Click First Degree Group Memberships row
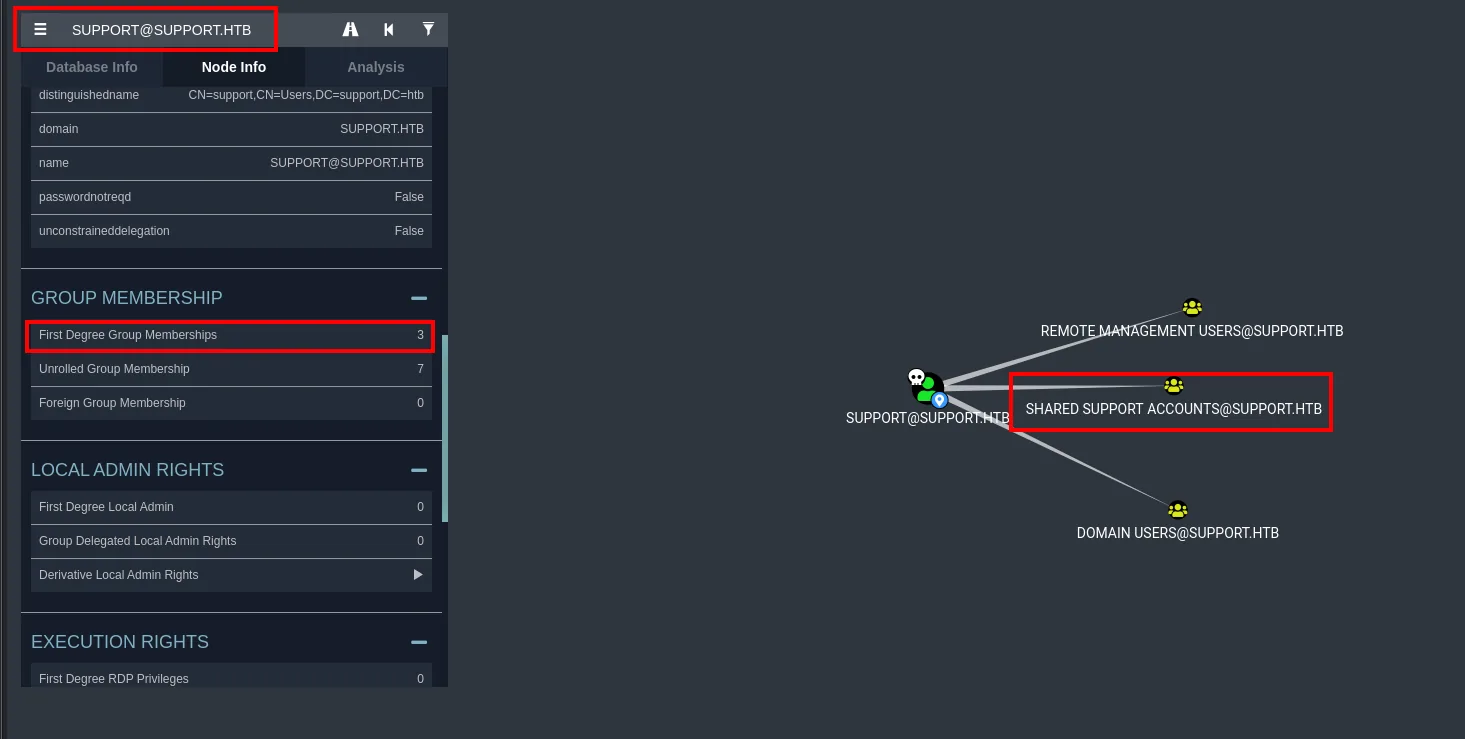 [x=231, y=335]
